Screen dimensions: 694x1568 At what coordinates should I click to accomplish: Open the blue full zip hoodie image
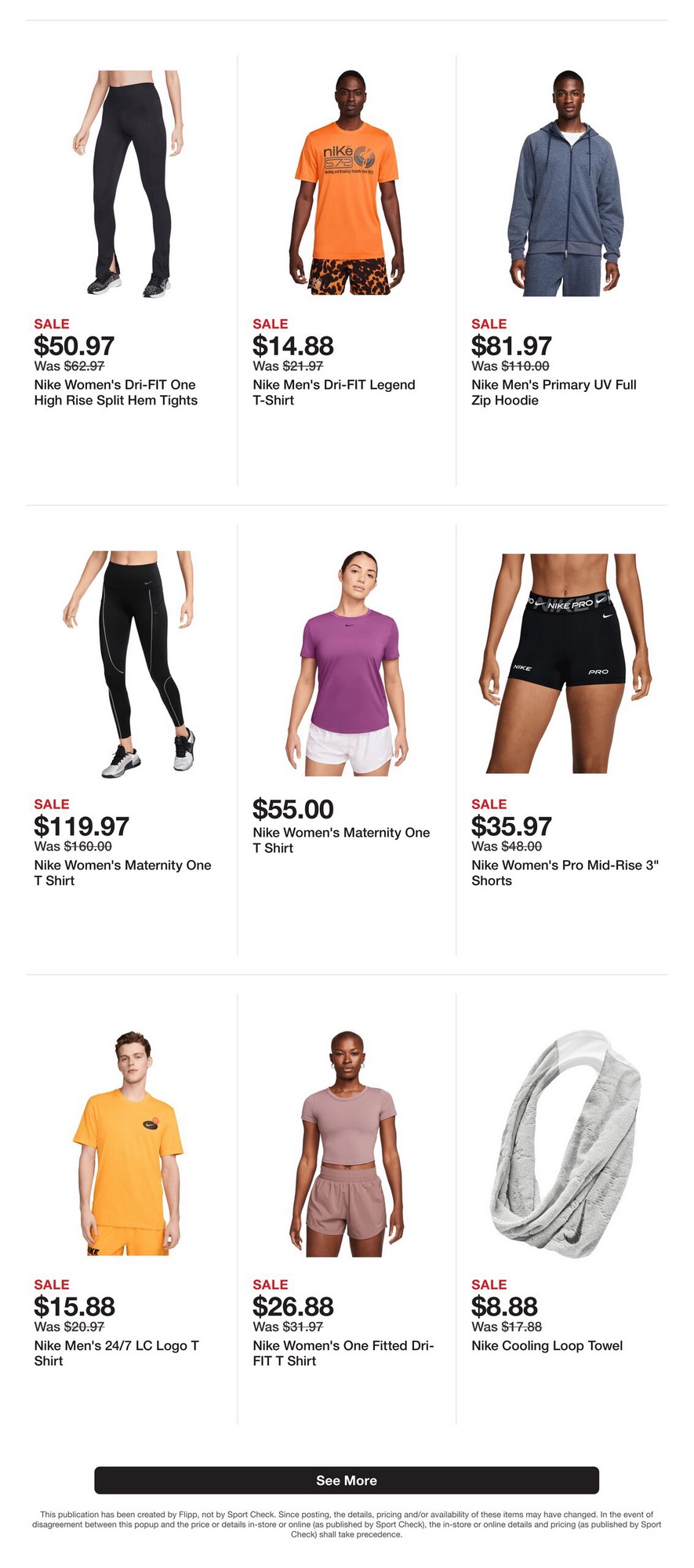(x=565, y=183)
